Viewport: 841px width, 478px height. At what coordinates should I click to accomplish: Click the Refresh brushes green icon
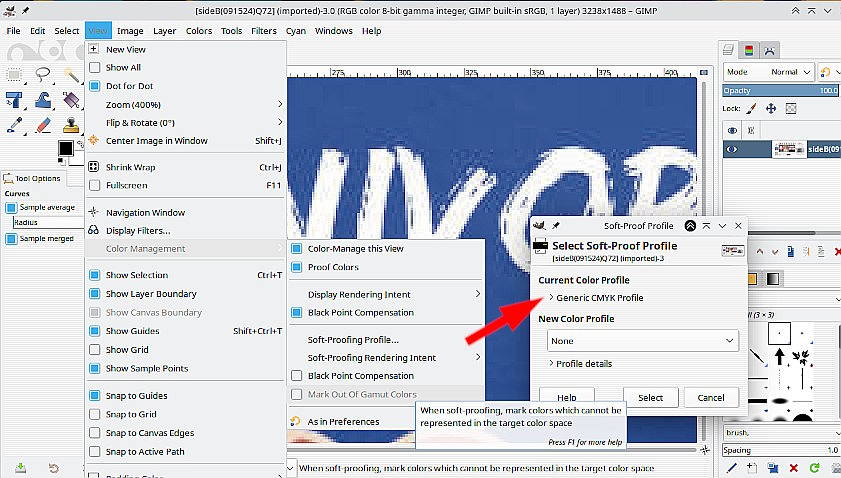click(x=814, y=468)
